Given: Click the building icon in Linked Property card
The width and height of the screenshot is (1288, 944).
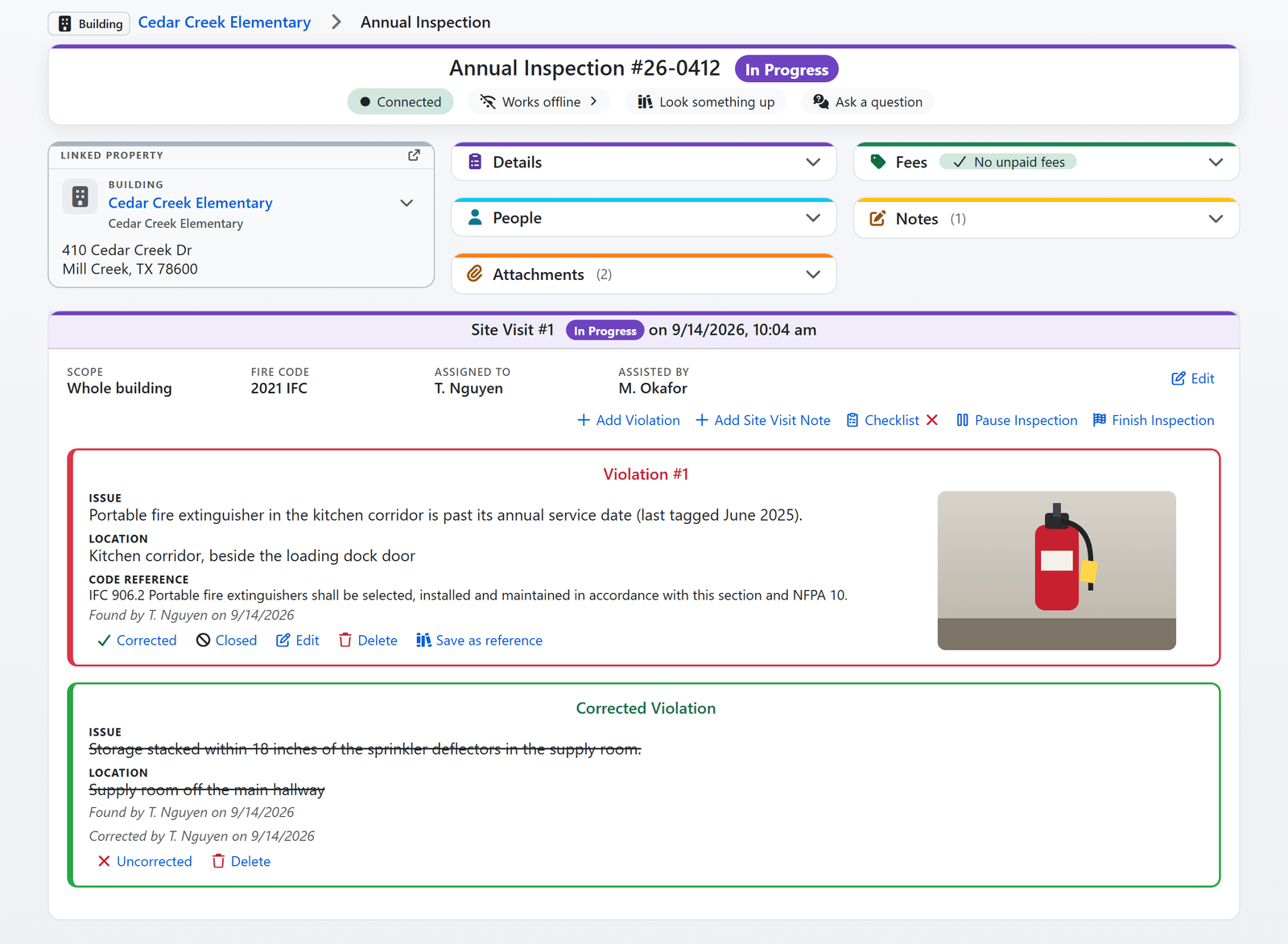Looking at the screenshot, I should pos(80,196).
